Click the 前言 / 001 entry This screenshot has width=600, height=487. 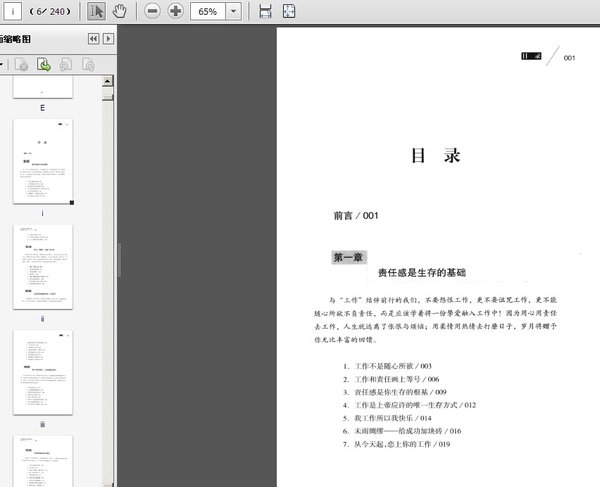[356, 216]
